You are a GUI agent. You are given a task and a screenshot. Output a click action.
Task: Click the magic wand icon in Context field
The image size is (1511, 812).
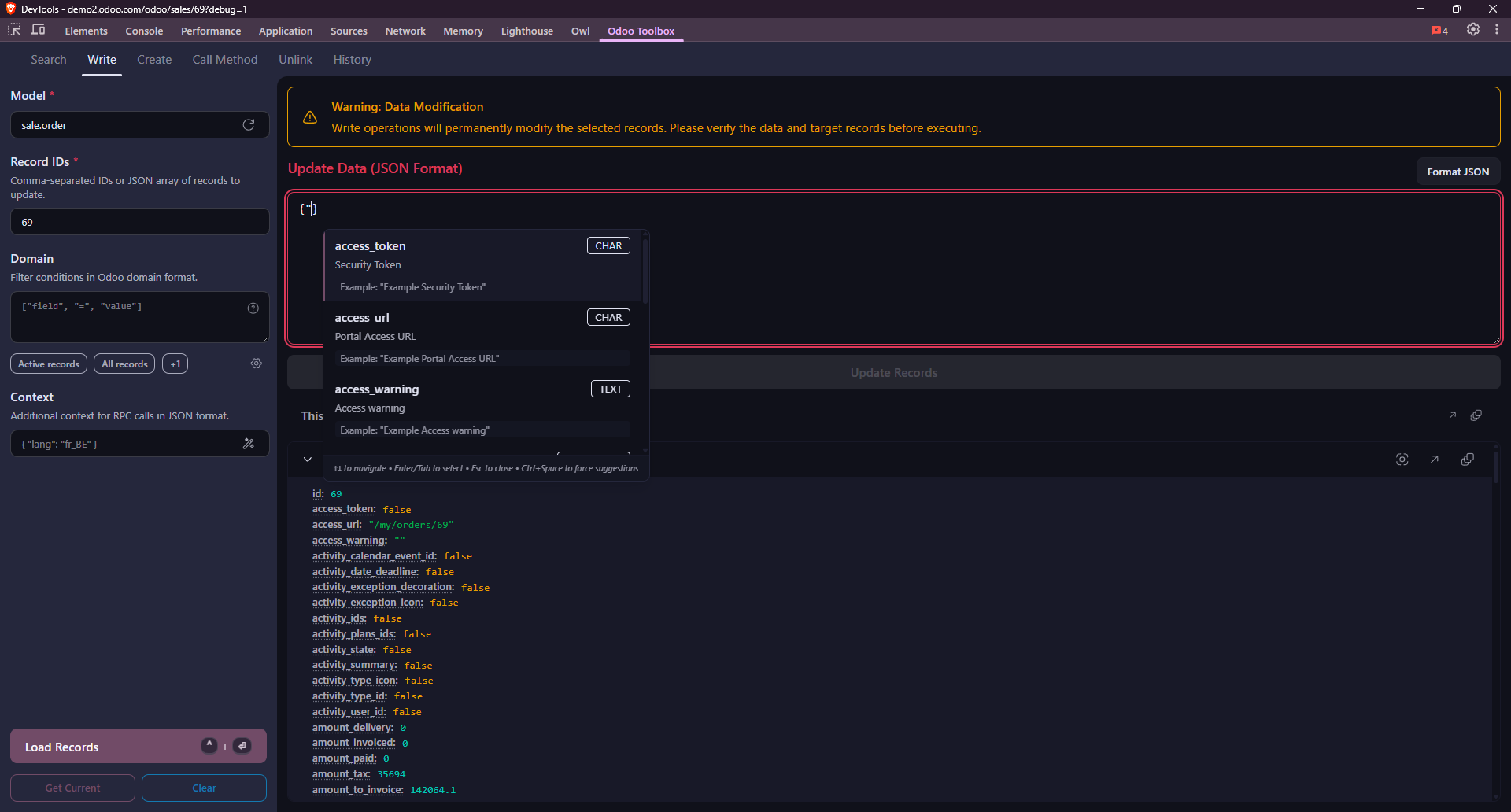249,443
